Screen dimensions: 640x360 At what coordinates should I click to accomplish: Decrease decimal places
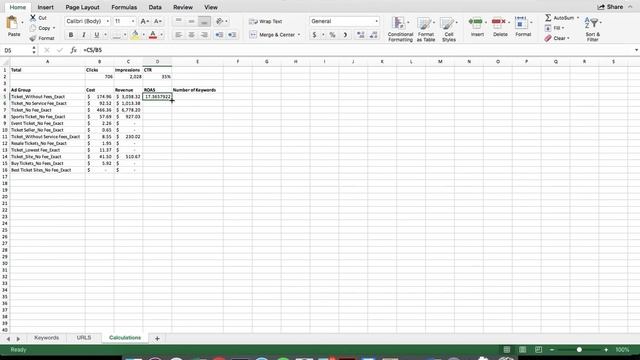(373, 35)
